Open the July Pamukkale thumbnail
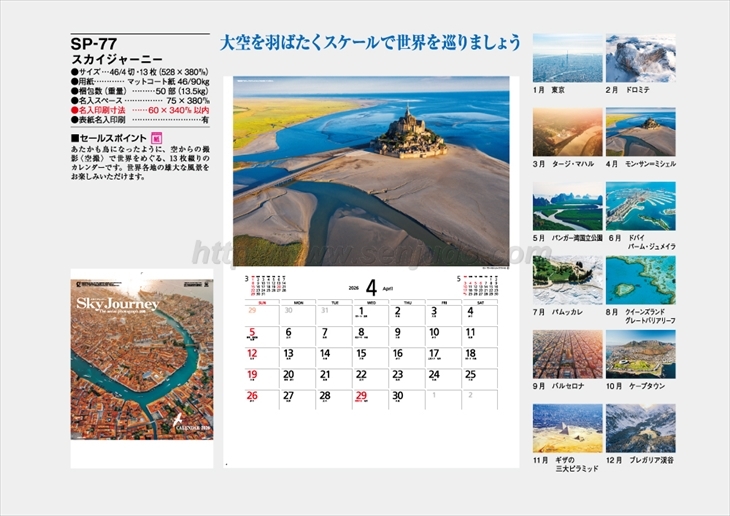 567,280
